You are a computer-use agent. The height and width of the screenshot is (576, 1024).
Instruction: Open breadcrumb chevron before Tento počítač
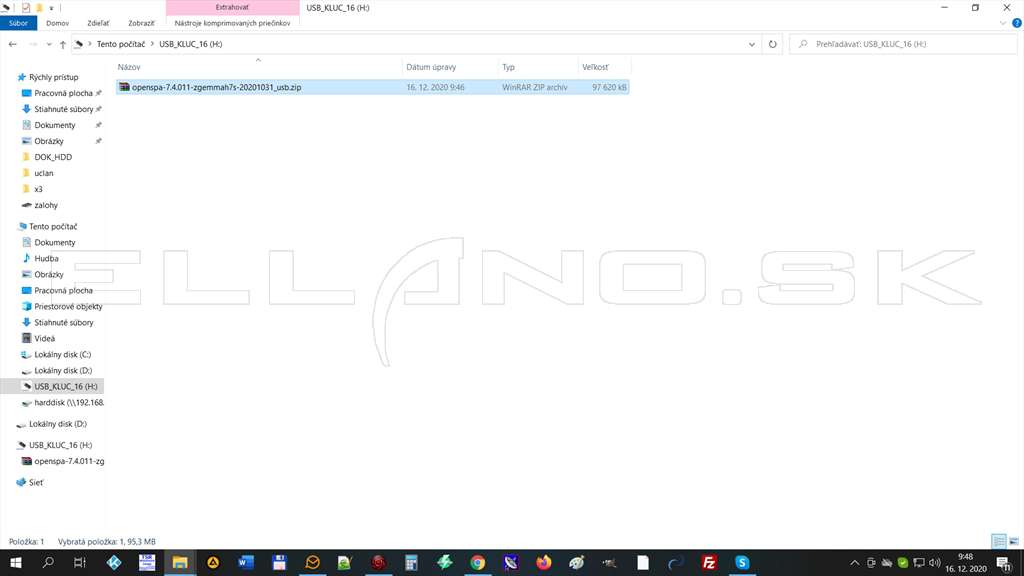point(90,44)
